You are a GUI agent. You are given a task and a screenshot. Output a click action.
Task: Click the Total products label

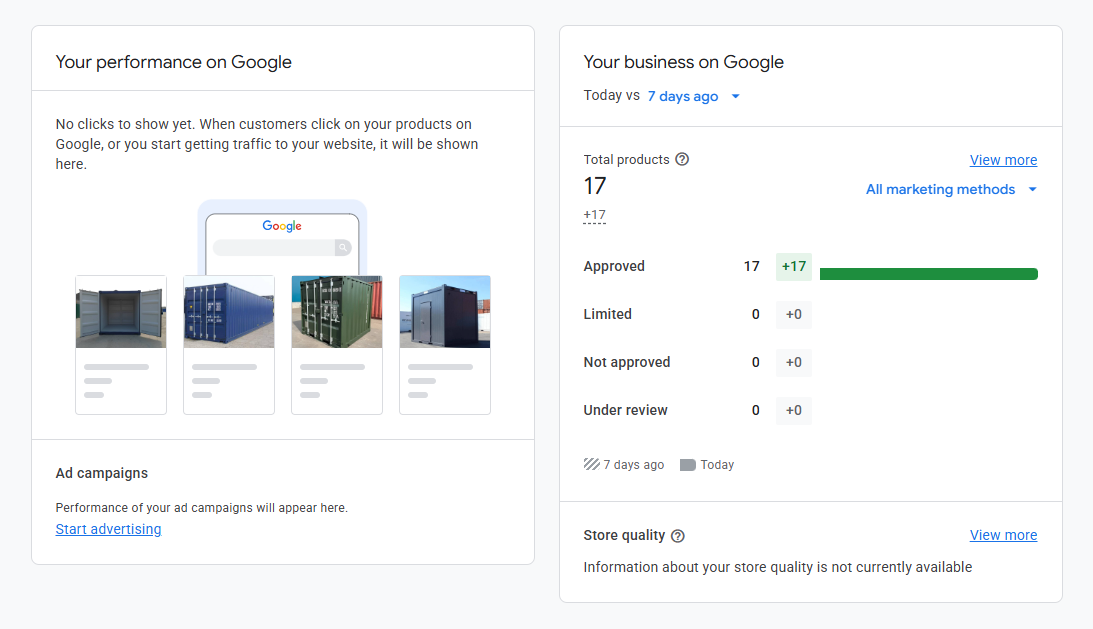(x=626, y=160)
